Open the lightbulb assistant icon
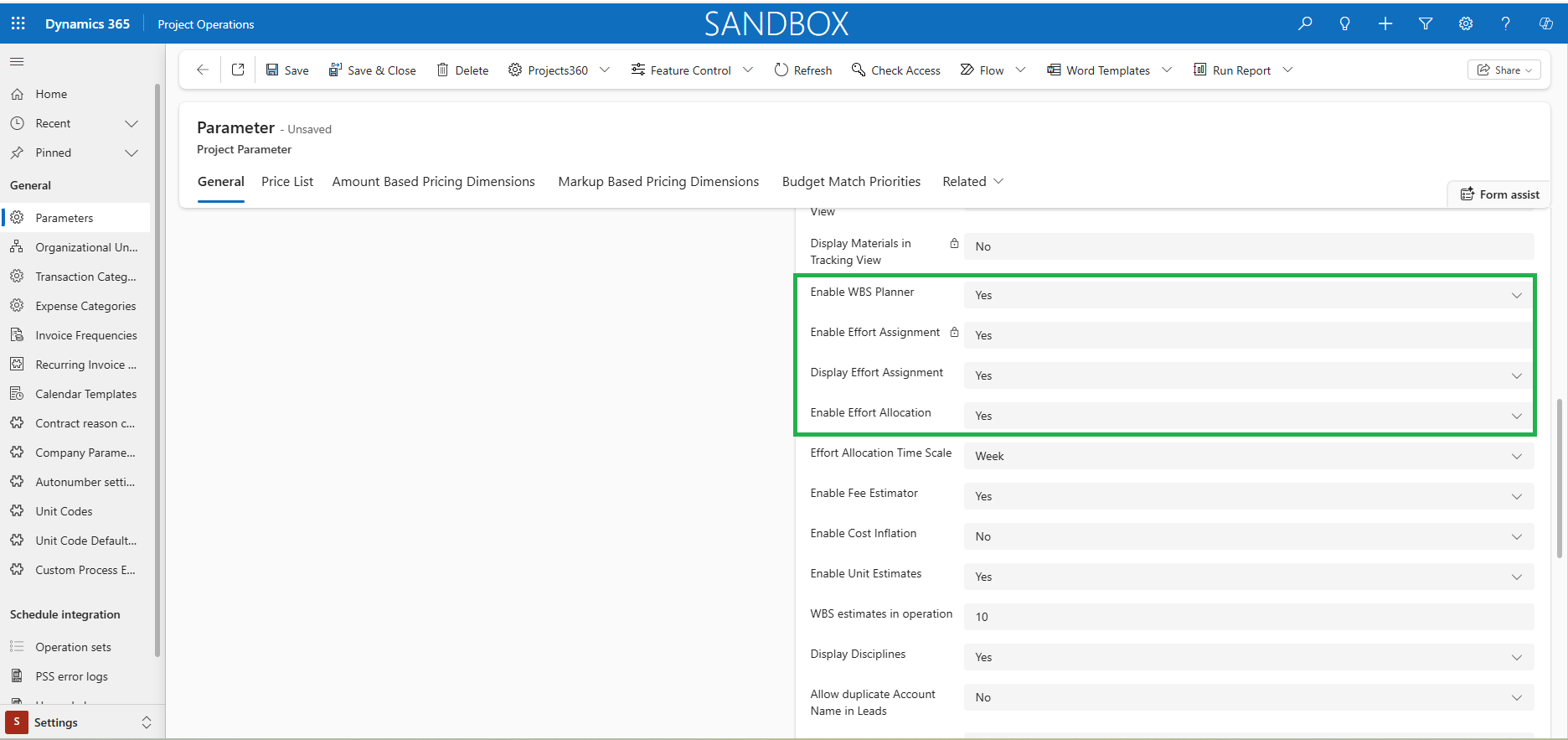This screenshot has width=1568, height=740. [1345, 23]
